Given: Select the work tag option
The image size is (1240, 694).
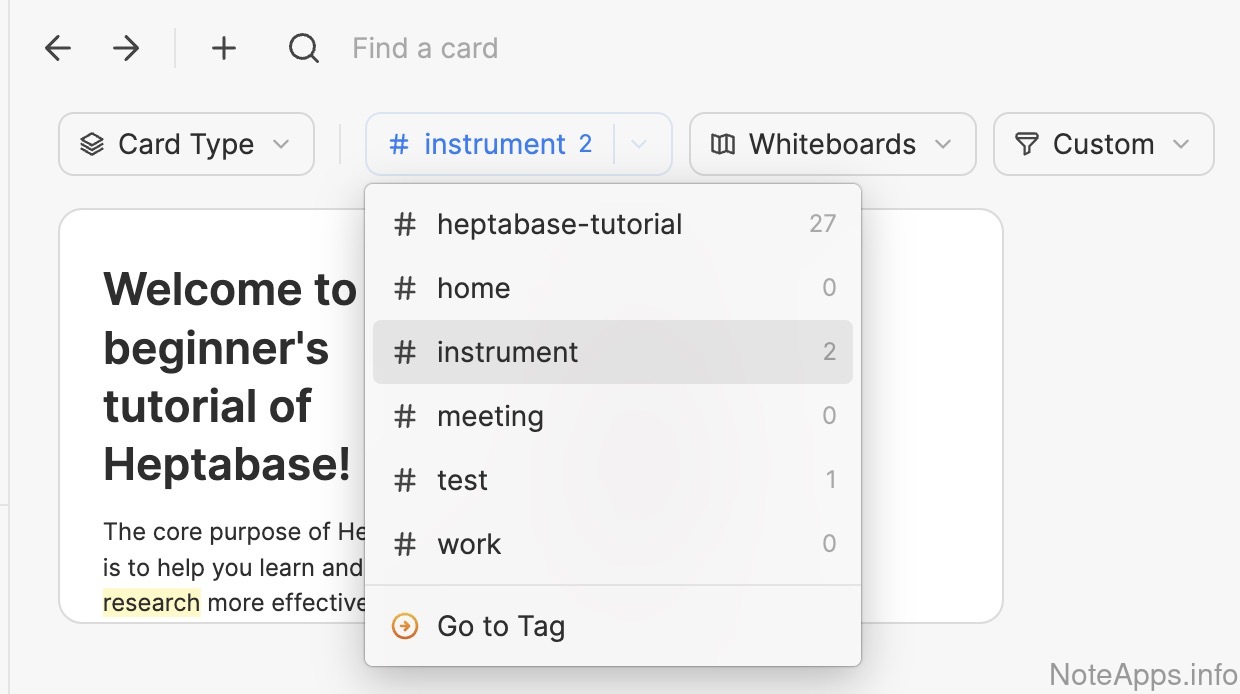Looking at the screenshot, I should (x=469, y=544).
